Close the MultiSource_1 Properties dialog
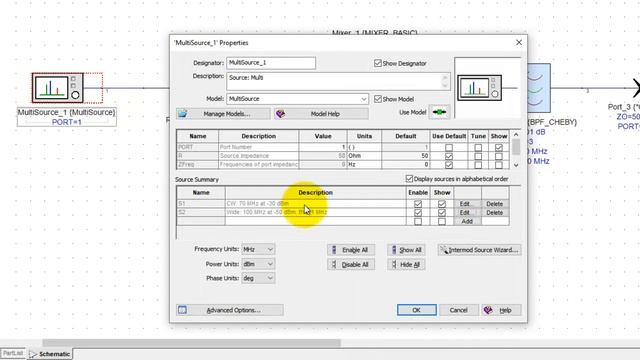 pyautogui.click(x=519, y=42)
